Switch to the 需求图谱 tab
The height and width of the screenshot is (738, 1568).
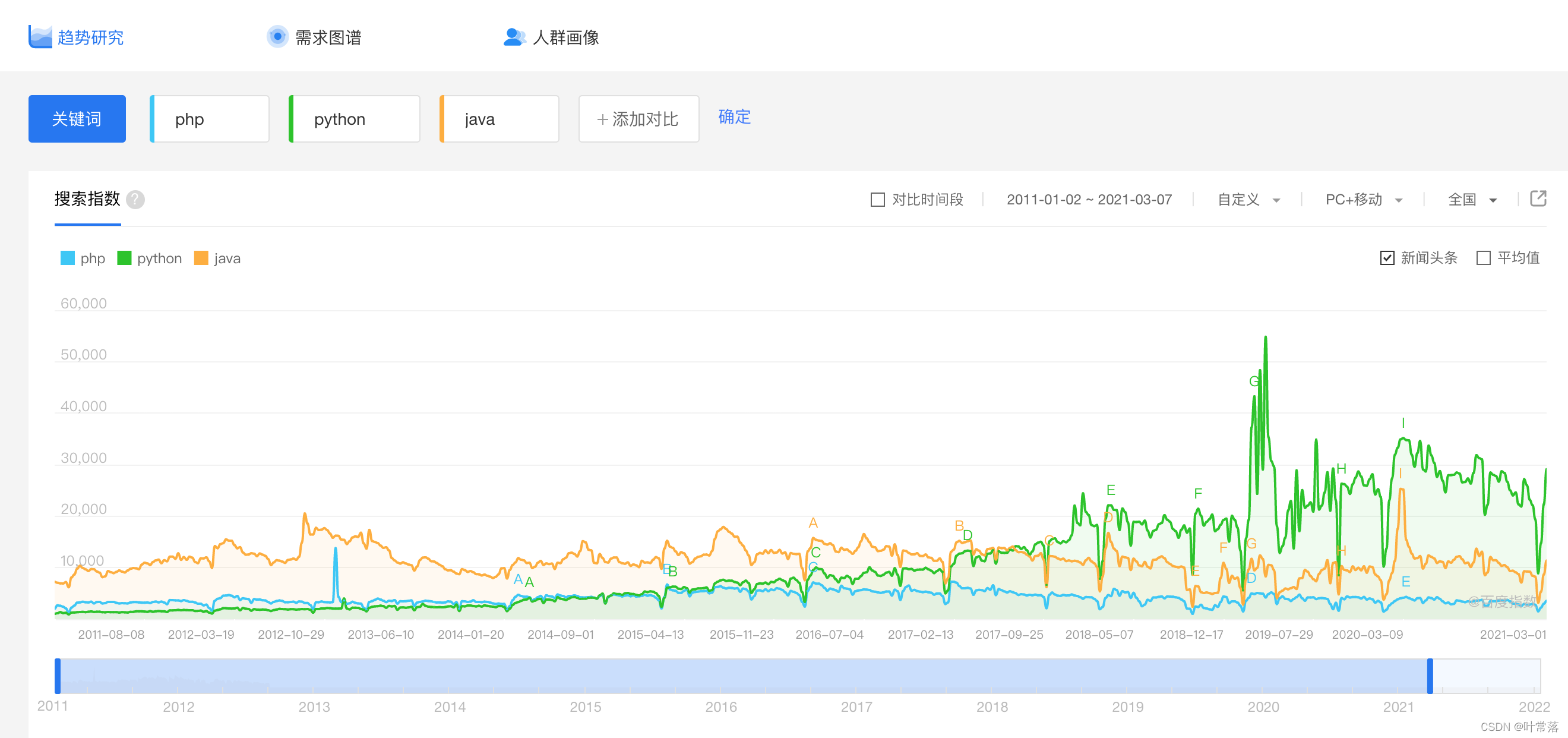[x=314, y=37]
